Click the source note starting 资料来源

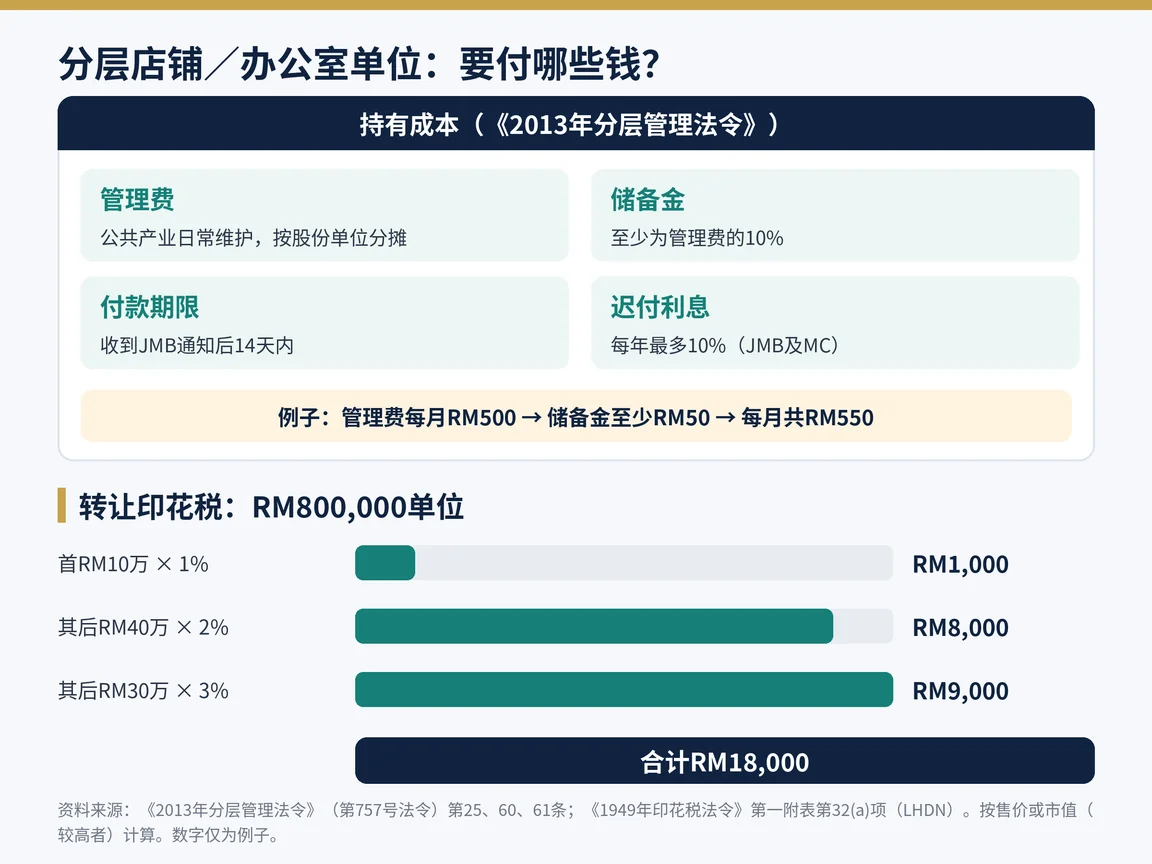point(576,822)
